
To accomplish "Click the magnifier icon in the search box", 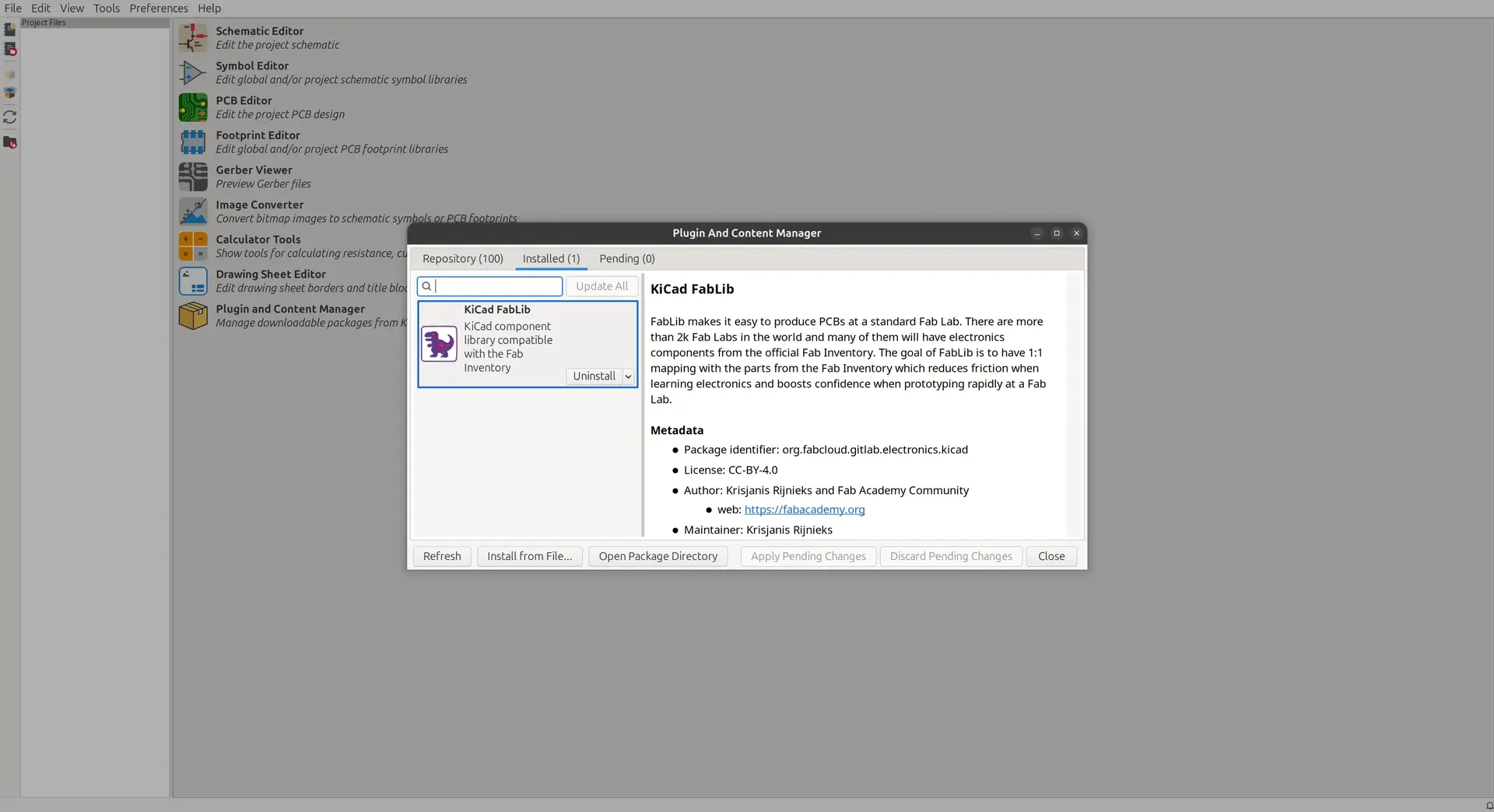I will (426, 286).
